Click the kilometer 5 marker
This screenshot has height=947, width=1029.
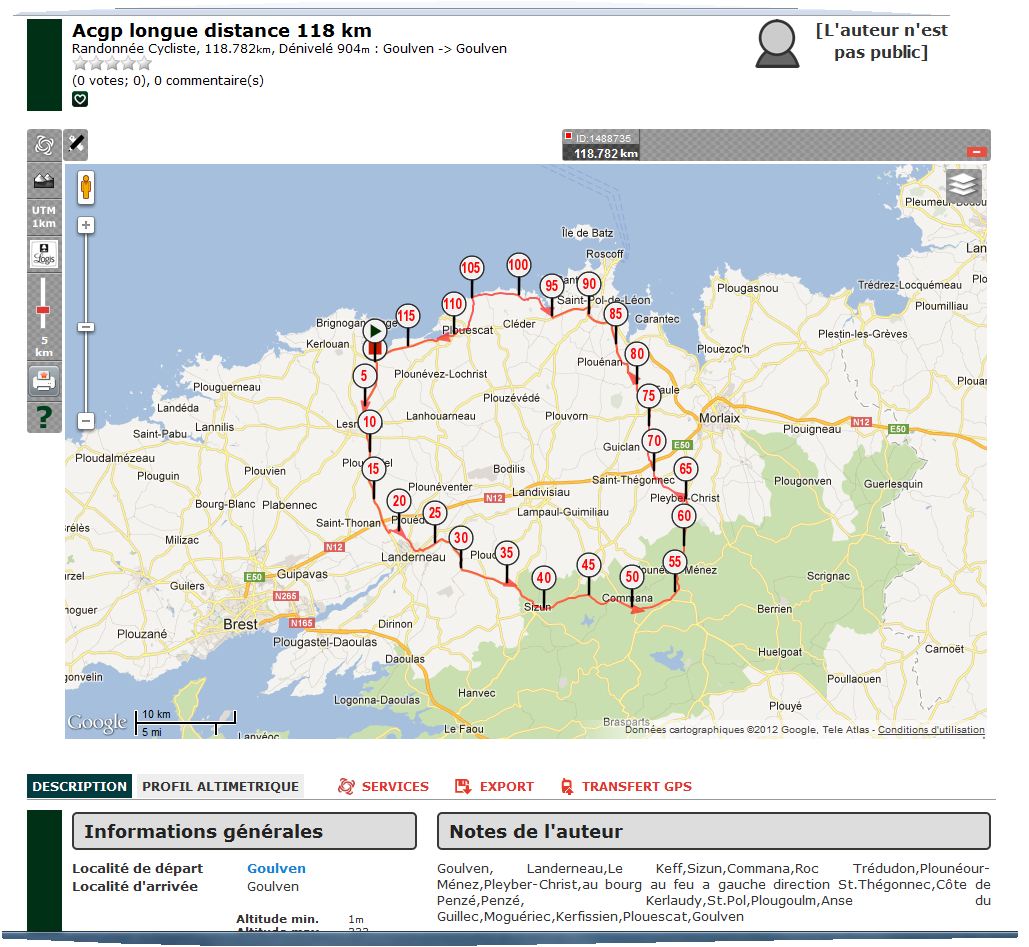364,376
